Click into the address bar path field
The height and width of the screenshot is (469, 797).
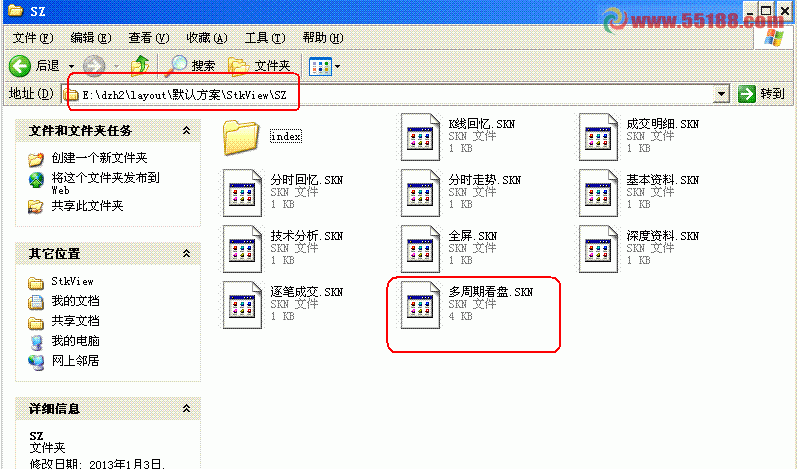pos(396,95)
